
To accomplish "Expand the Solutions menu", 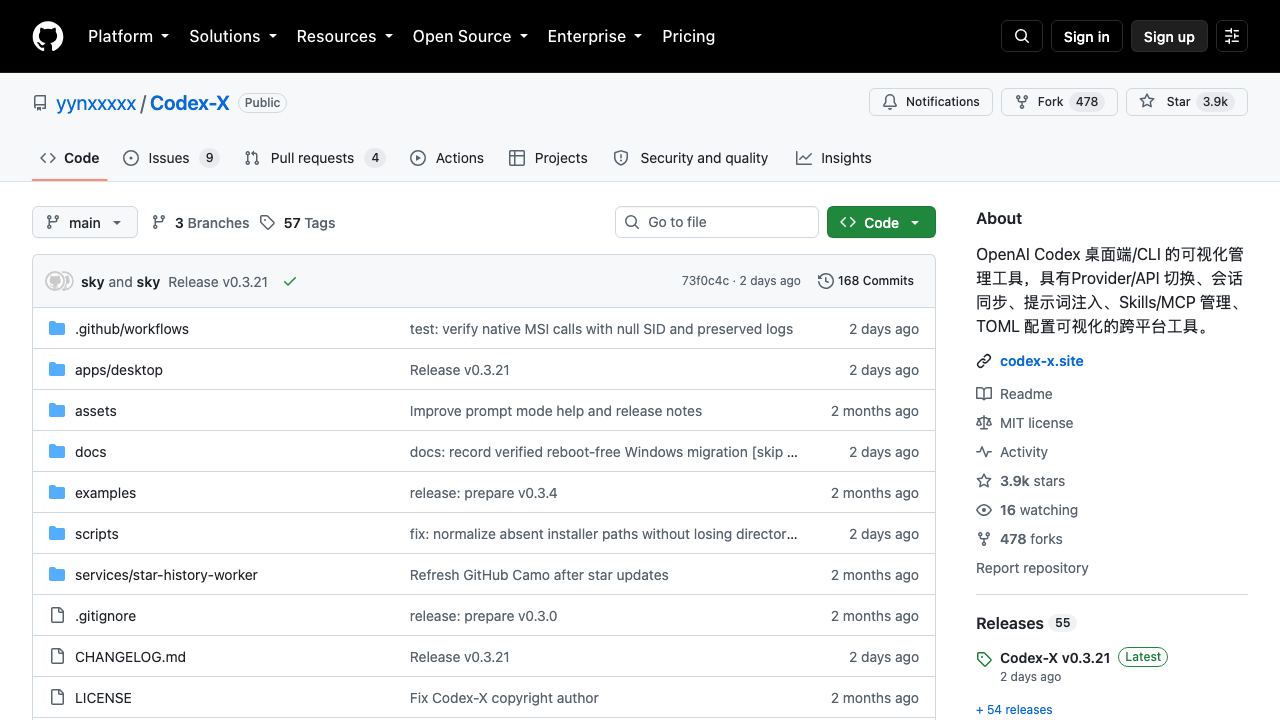I will coord(233,36).
